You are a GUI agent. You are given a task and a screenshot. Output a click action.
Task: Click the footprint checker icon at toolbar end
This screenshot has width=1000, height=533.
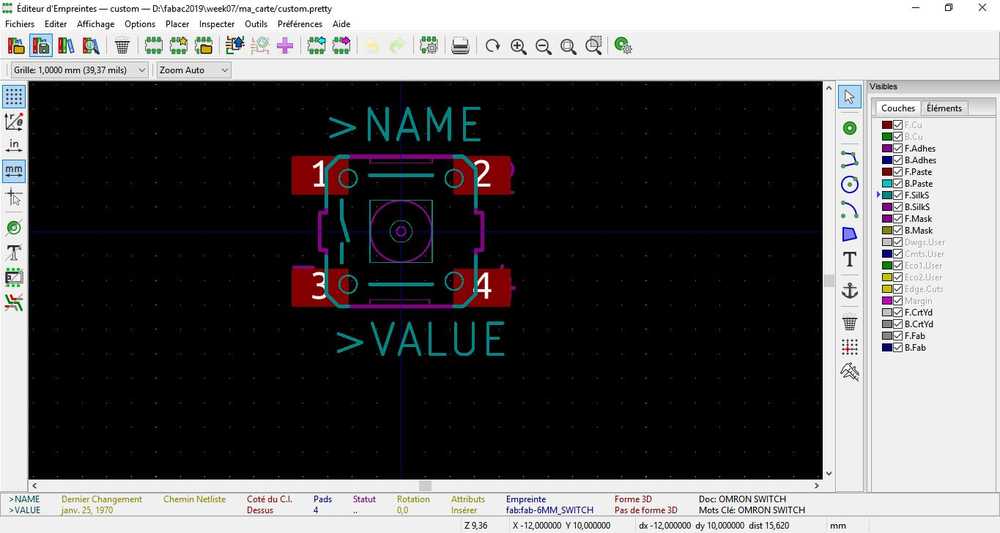point(623,46)
